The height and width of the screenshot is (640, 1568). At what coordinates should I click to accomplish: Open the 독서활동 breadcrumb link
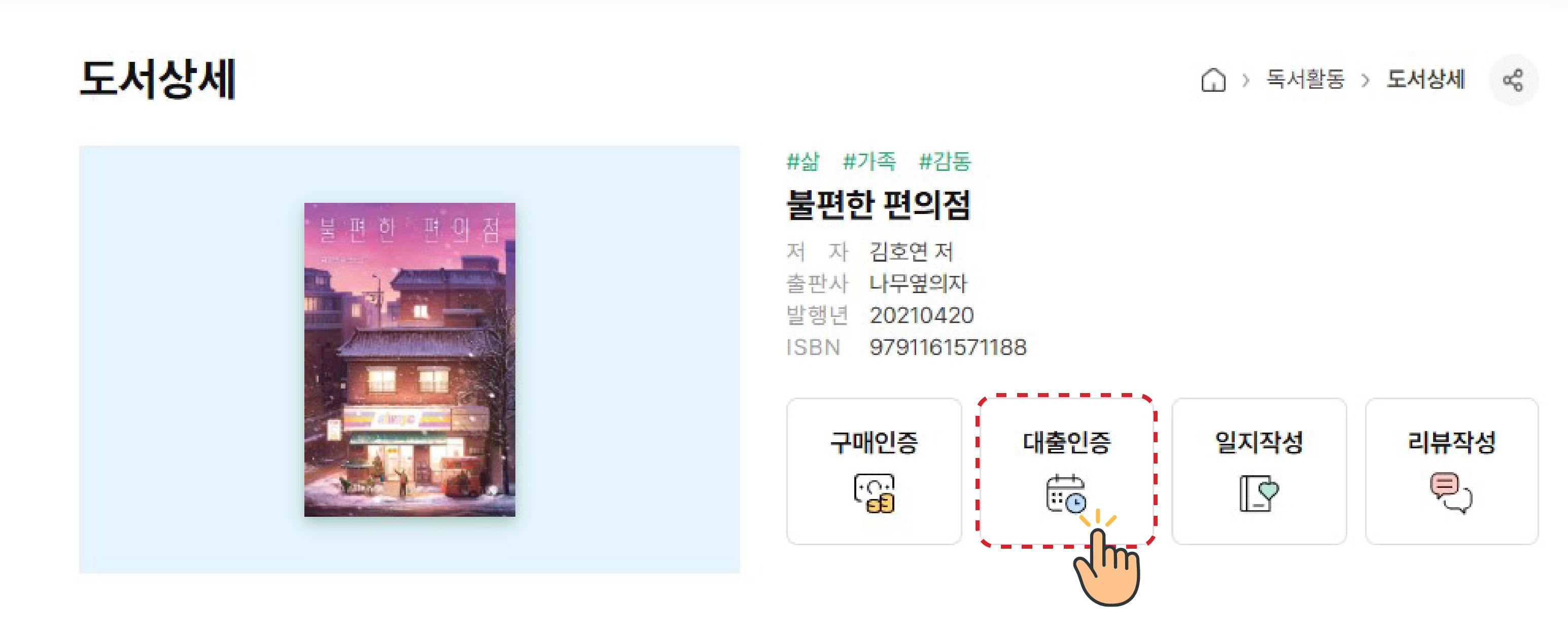[x=1305, y=79]
